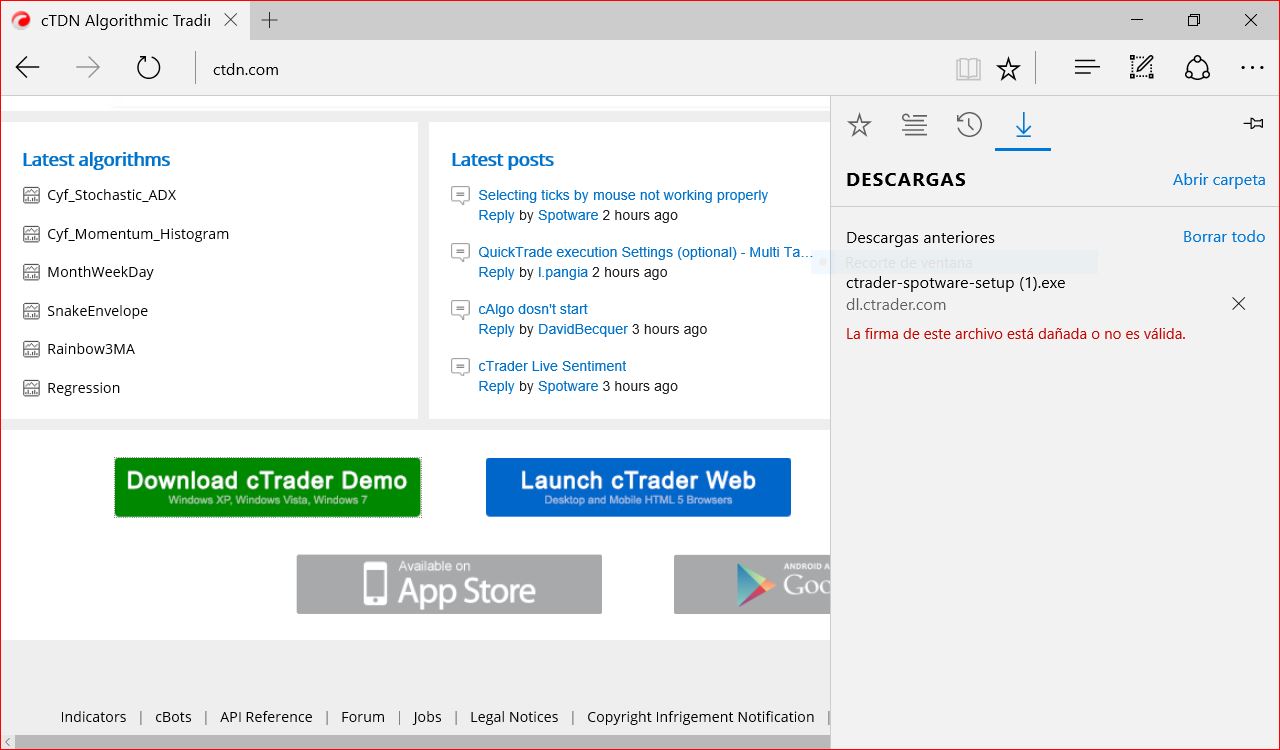
Task: Click the Download cTrader Demo button
Action: click(x=267, y=487)
